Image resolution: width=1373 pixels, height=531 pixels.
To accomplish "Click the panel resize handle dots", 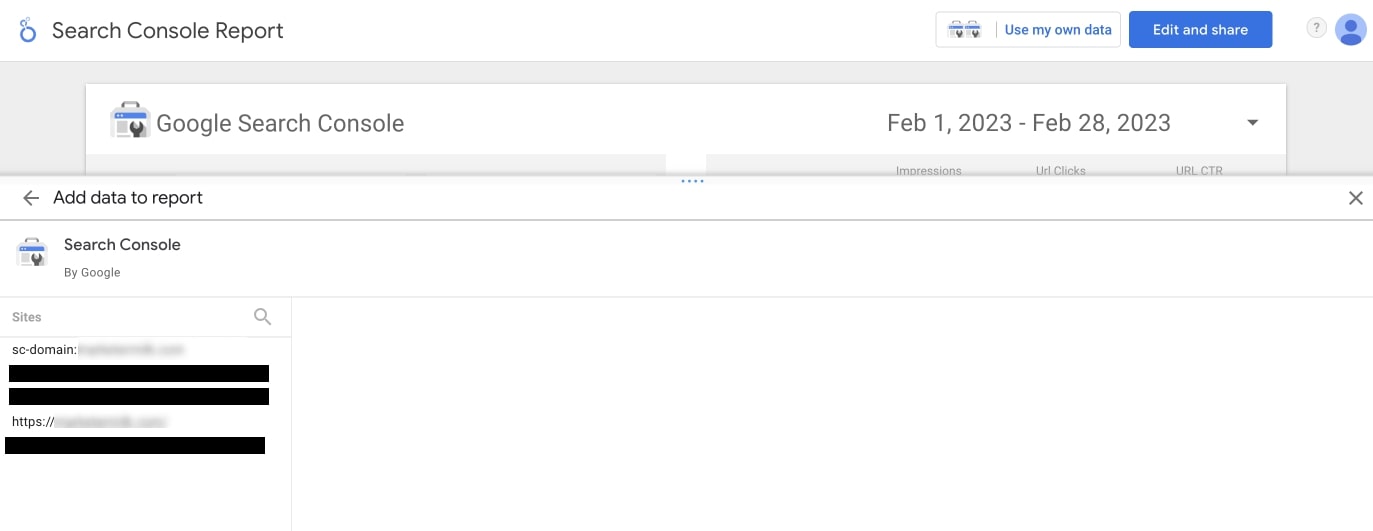I will pos(692,181).
